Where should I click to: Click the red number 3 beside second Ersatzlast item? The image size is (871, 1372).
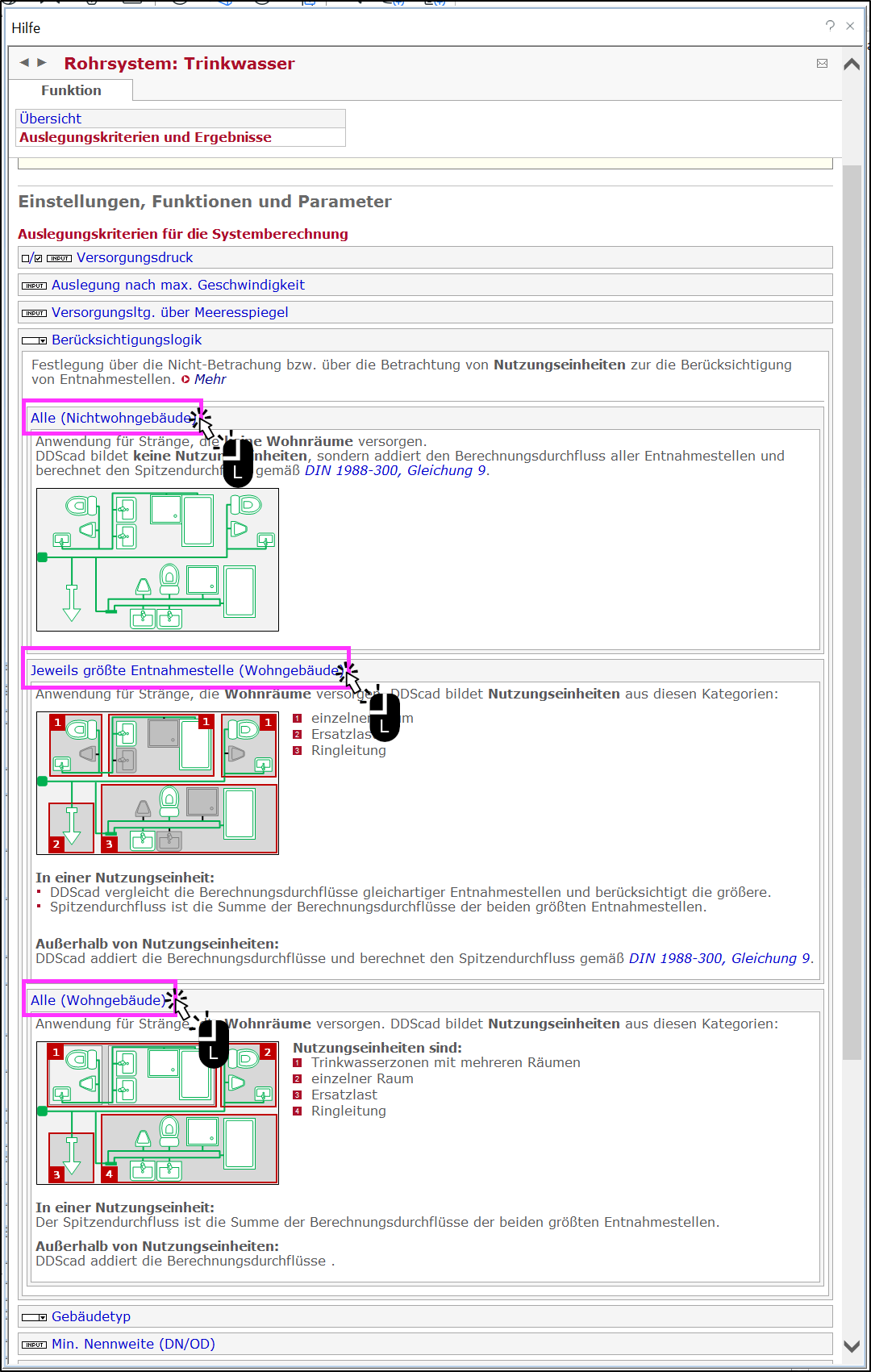pos(297,1095)
